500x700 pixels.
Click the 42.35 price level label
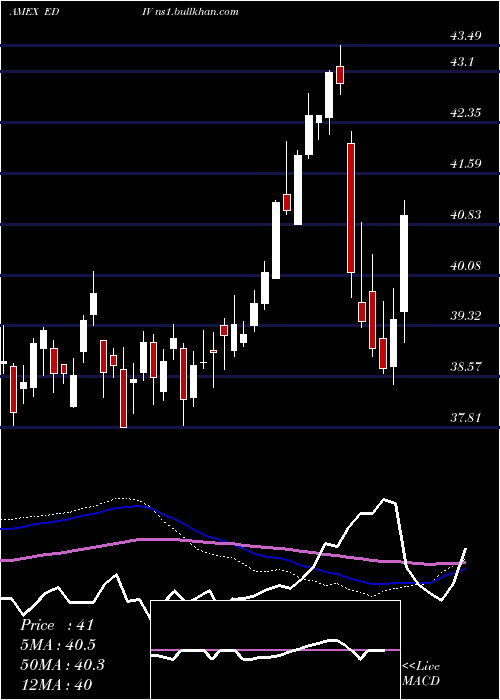tap(466, 112)
